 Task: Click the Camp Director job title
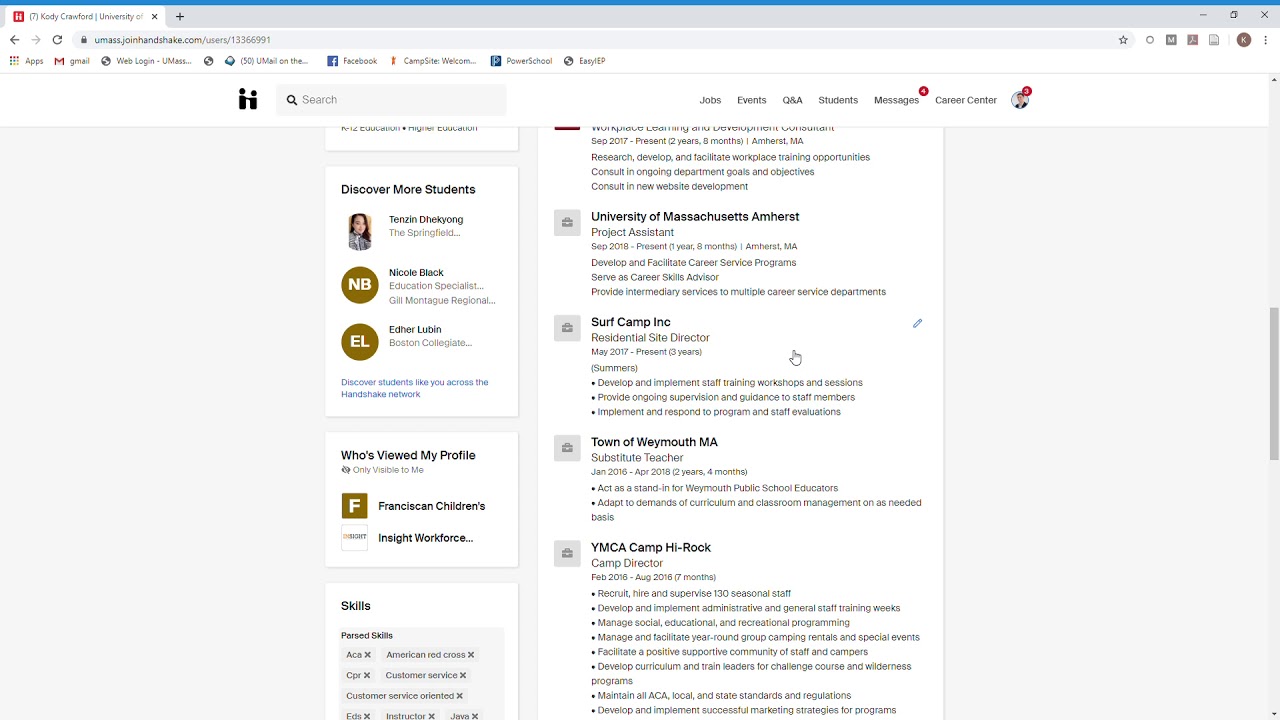[627, 563]
